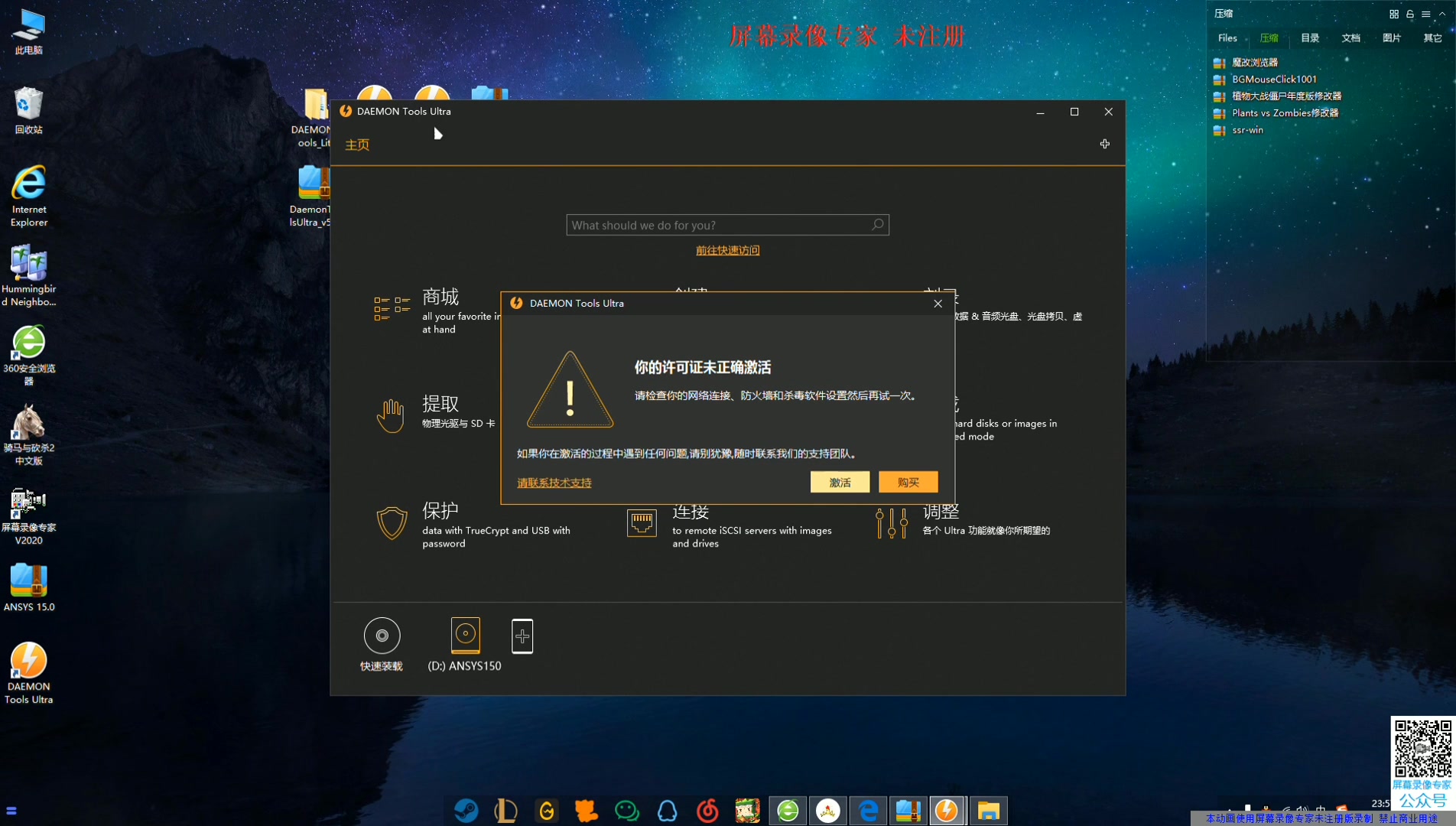The height and width of the screenshot is (826, 1456).
Task: Click the add new device plus icon
Action: pos(522,636)
